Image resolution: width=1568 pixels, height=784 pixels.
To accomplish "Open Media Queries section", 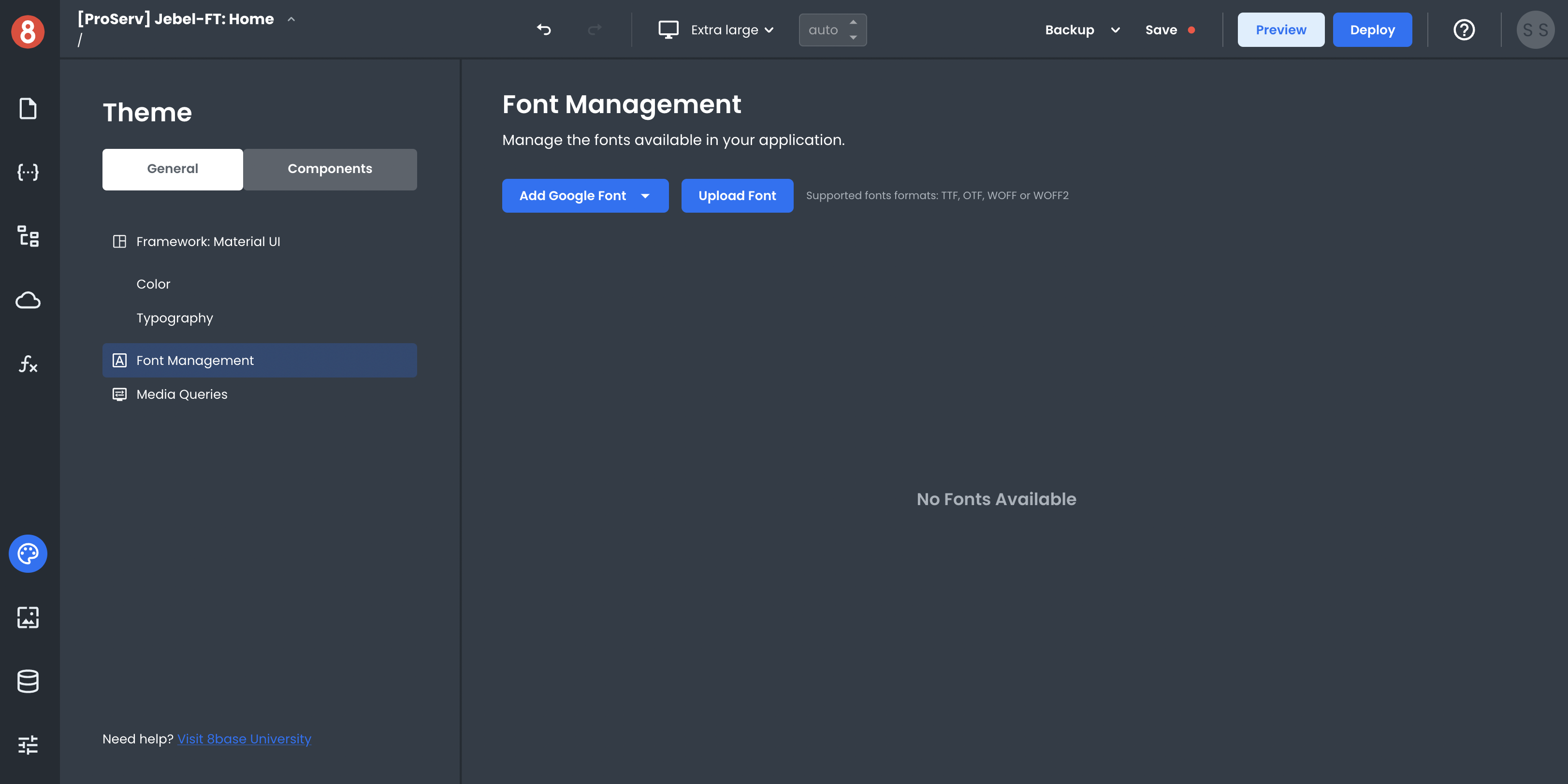I will pos(182,394).
